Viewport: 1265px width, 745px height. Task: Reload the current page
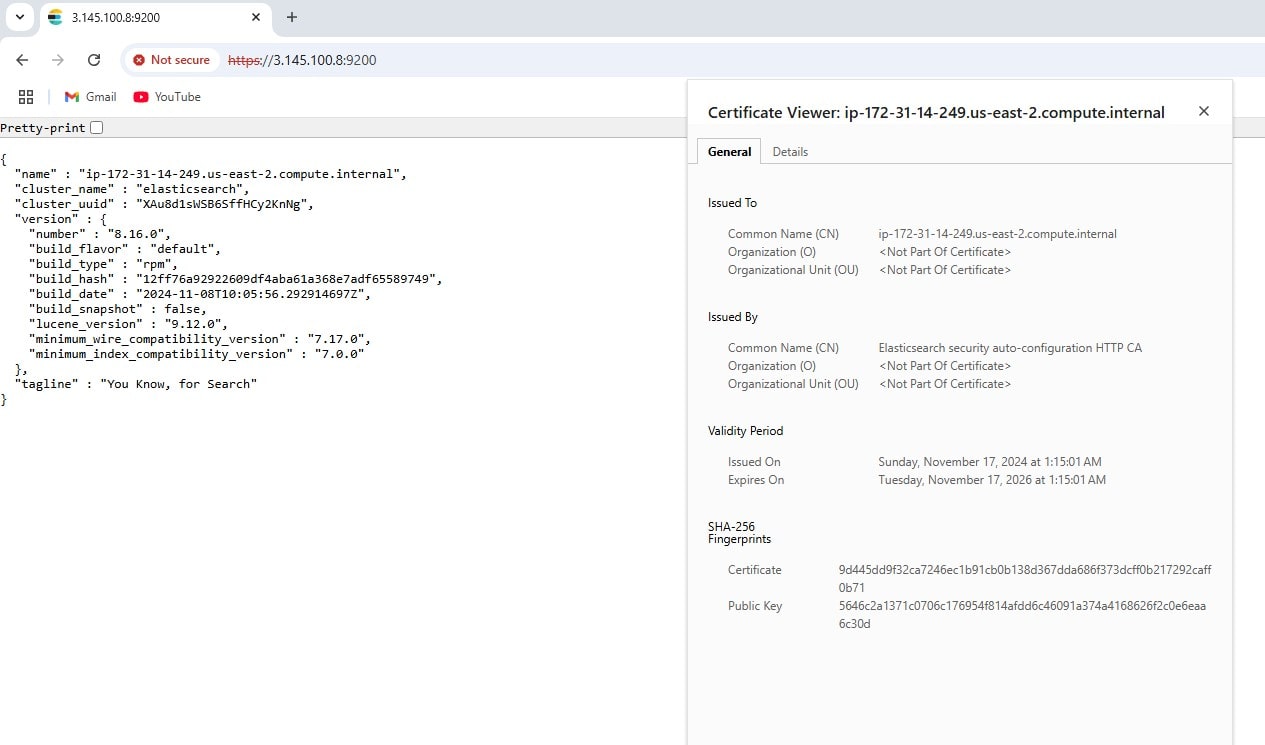94,60
